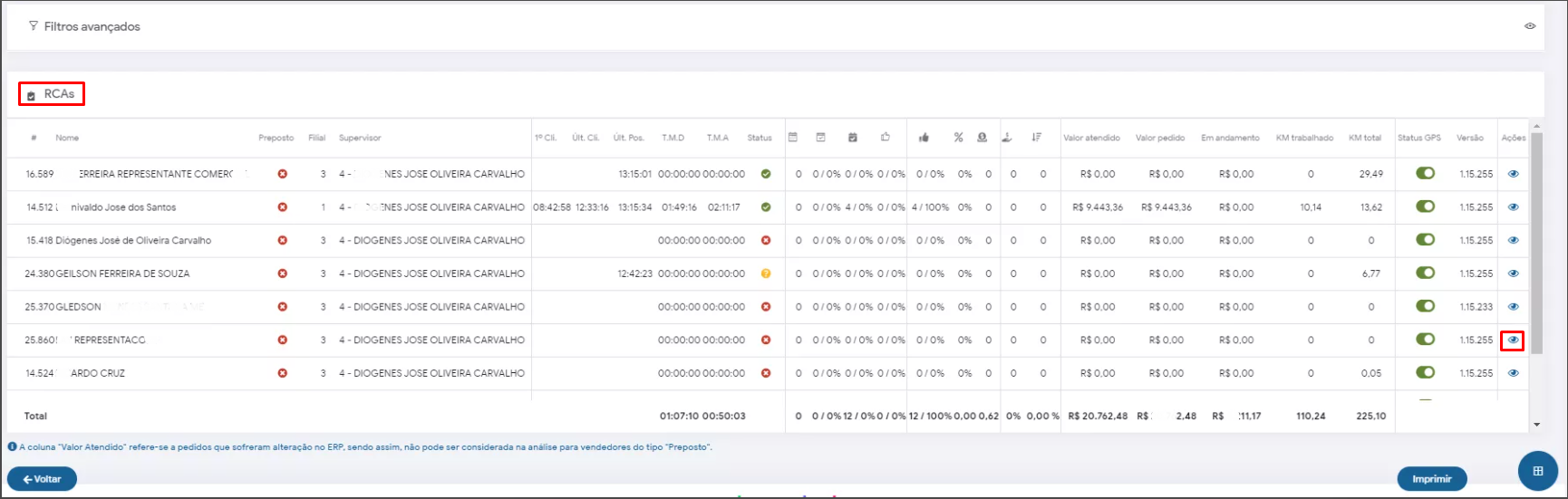Viewport: 1568px width, 499px height.
Task: Toggle GPS status for row 16.589
Action: point(1425,174)
